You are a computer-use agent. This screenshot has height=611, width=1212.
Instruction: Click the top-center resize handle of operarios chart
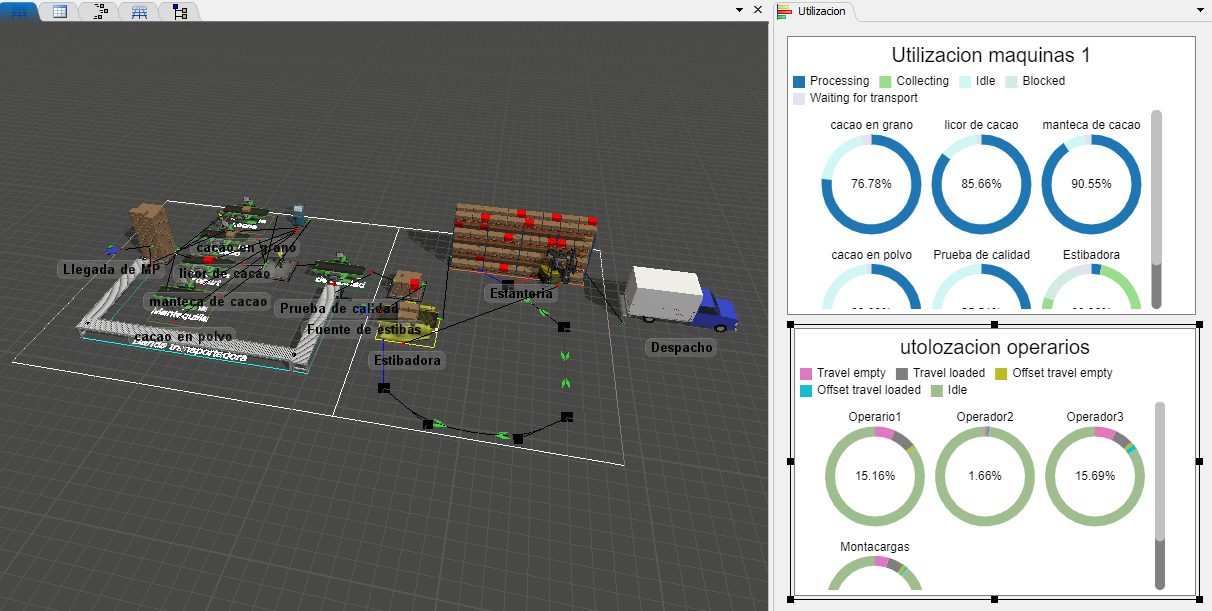click(994, 325)
